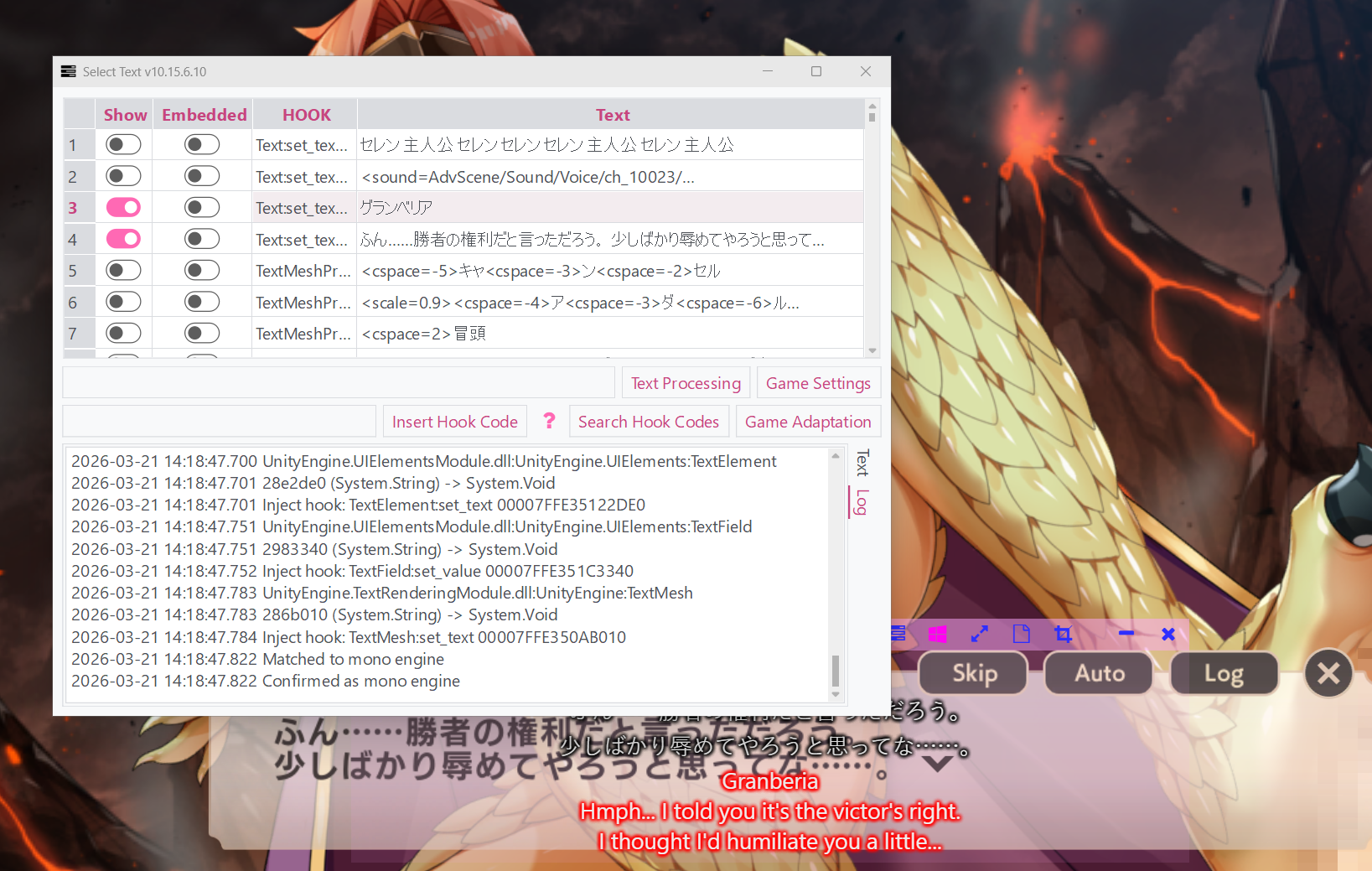This screenshot has height=871, width=1372.
Task: Click the Skip button in the game
Action: pyautogui.click(x=974, y=673)
